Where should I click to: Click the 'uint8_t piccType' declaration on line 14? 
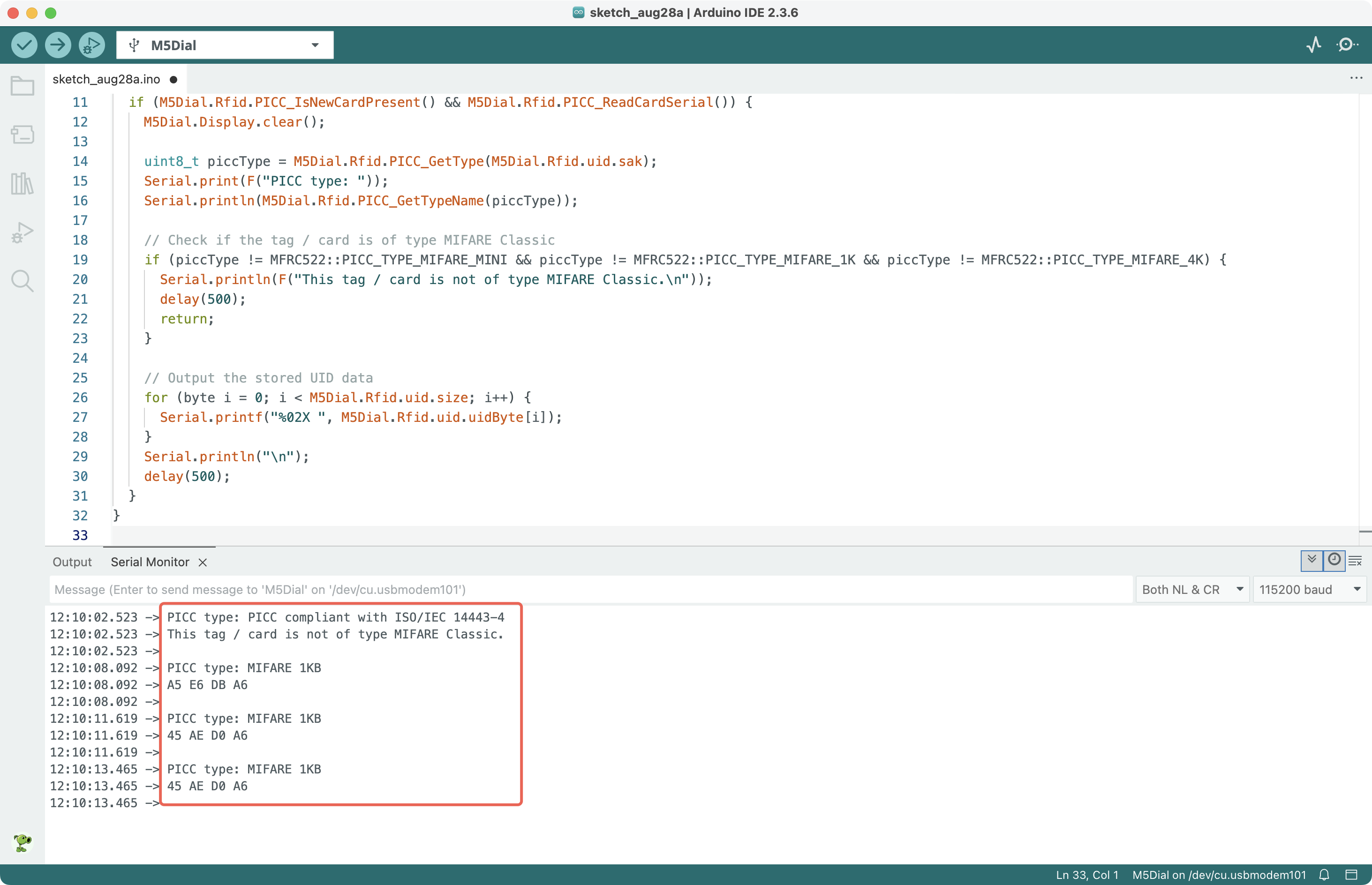click(x=207, y=161)
